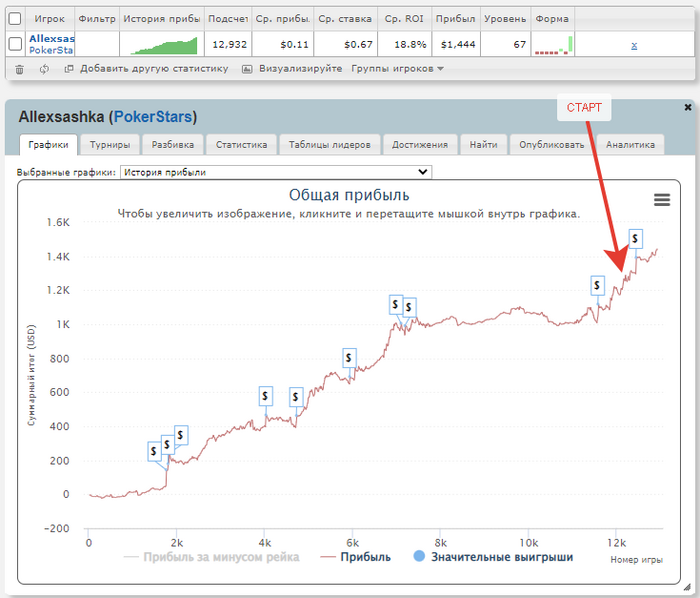Close the Allexsashka panel
The image size is (700, 598).
(688, 107)
